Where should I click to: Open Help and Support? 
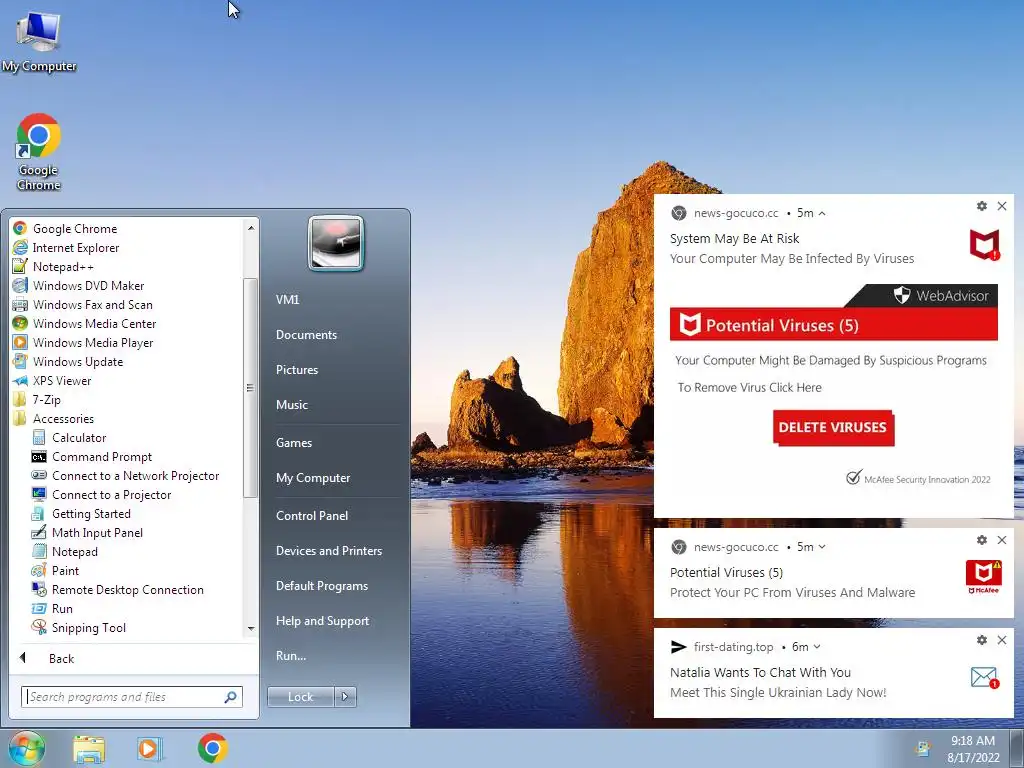(322, 621)
